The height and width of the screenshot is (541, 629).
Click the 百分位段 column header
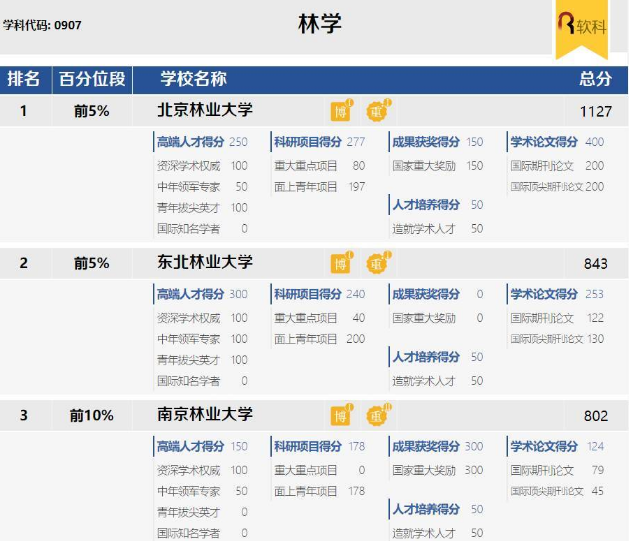point(92,79)
